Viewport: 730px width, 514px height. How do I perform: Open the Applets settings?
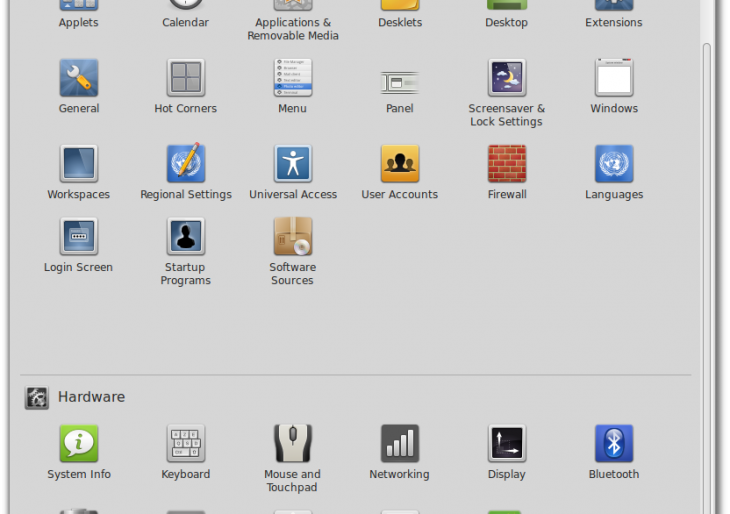[79, 14]
